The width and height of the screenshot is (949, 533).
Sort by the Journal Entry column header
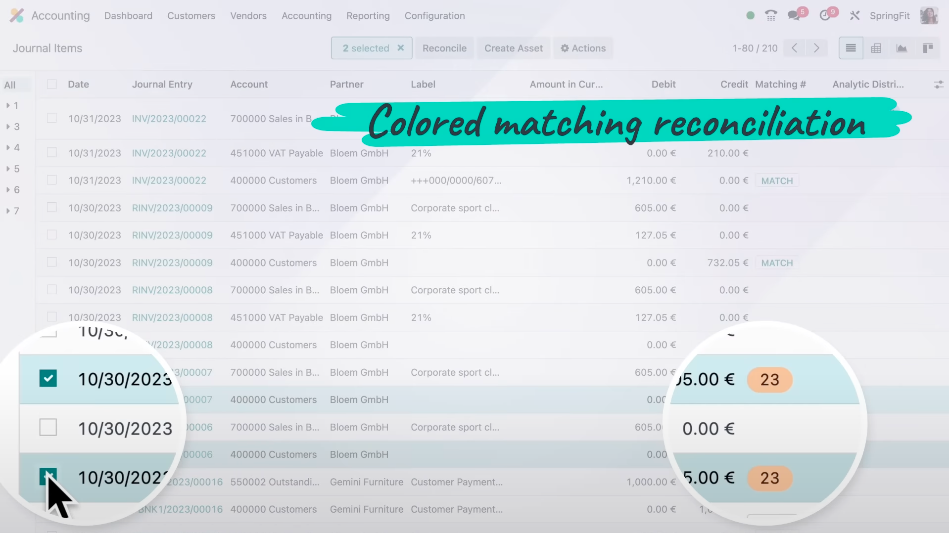coord(162,84)
